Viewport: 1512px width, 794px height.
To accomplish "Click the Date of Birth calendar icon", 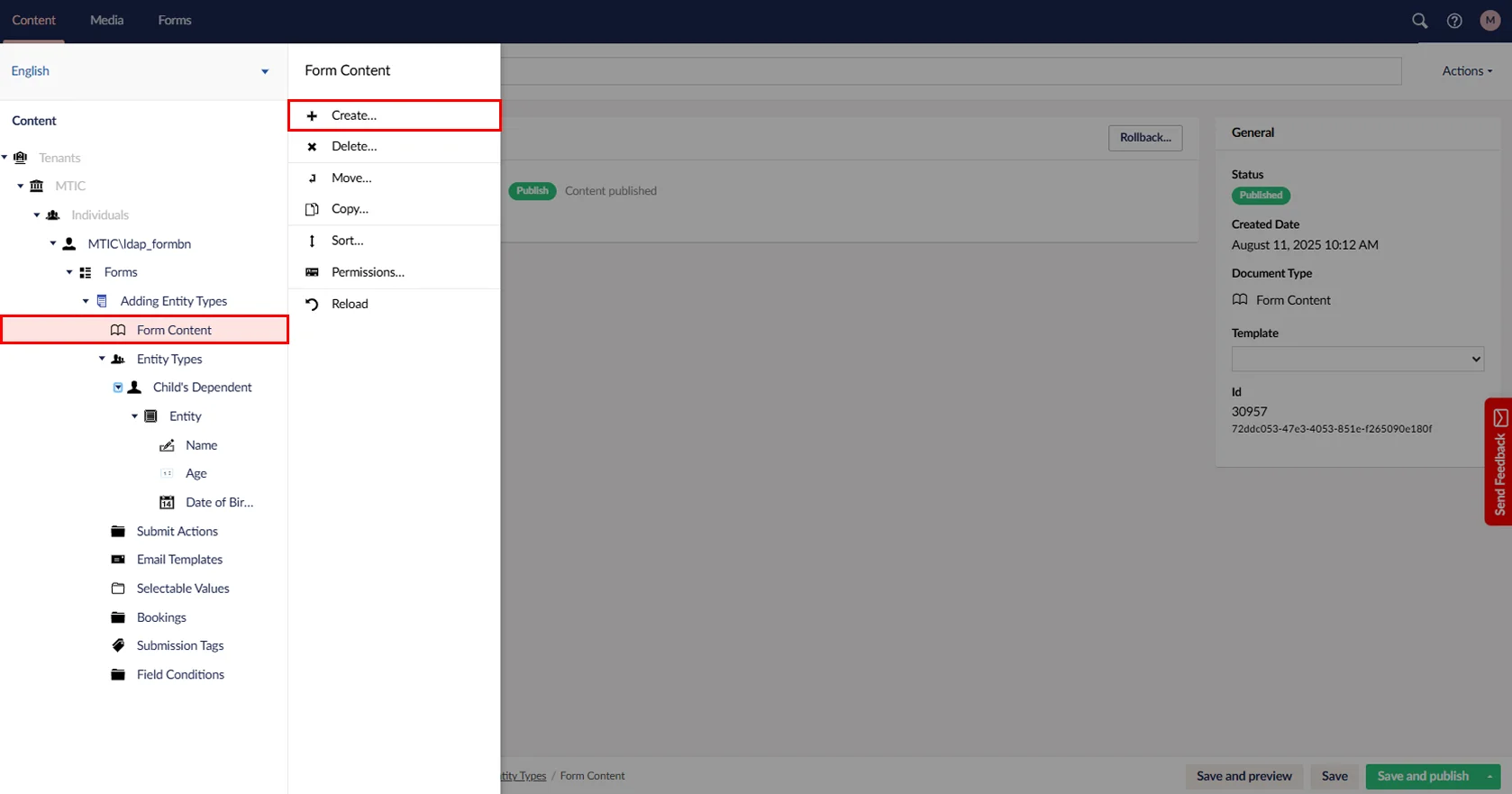I will tap(167, 502).
